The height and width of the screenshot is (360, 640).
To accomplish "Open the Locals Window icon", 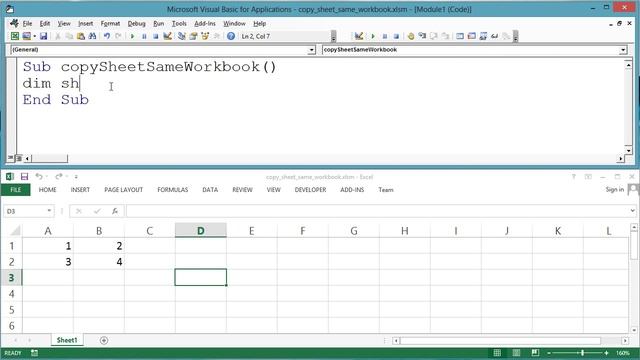I will 460,36.
